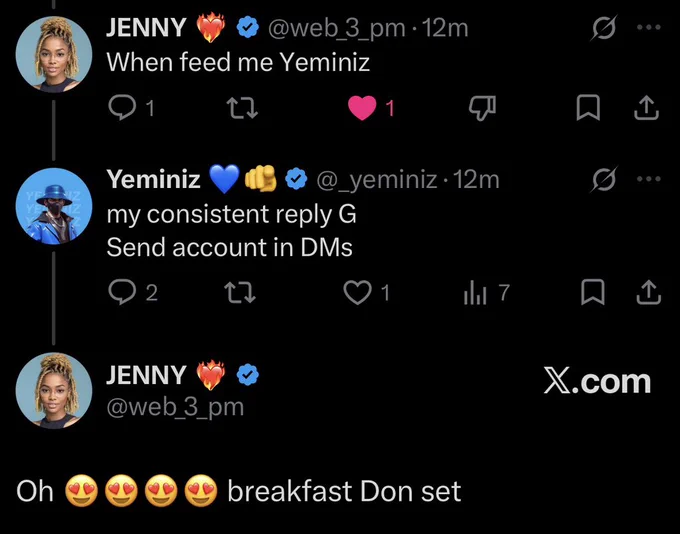The width and height of the screenshot is (680, 534).
Task: Open JENNY's avatar beside the bottom post
Action: [54, 390]
